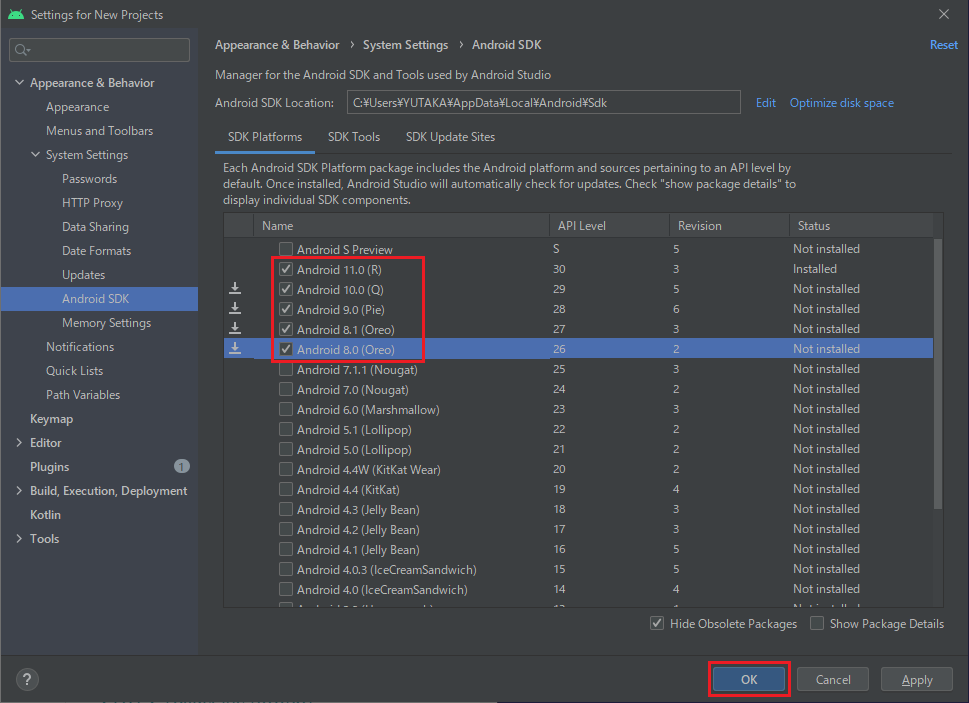Click the download icon beside Android 8.1 (Oreo)
This screenshot has width=969, height=703.
tap(235, 328)
